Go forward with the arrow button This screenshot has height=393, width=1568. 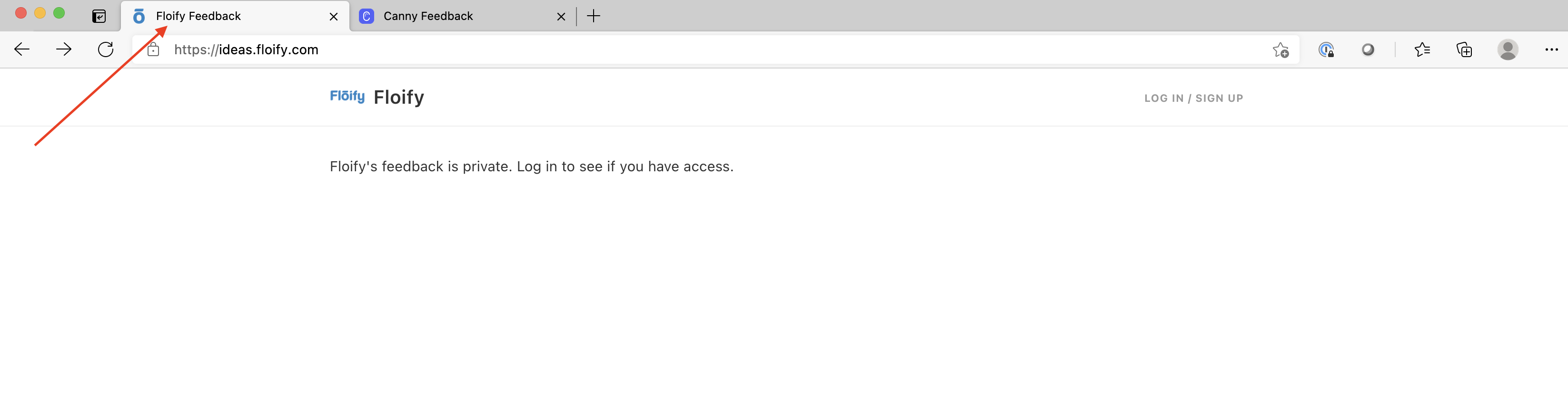[64, 49]
